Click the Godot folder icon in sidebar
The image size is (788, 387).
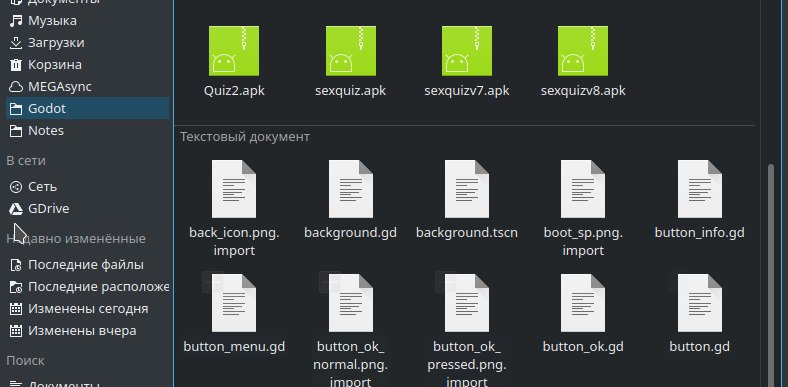(x=16, y=109)
